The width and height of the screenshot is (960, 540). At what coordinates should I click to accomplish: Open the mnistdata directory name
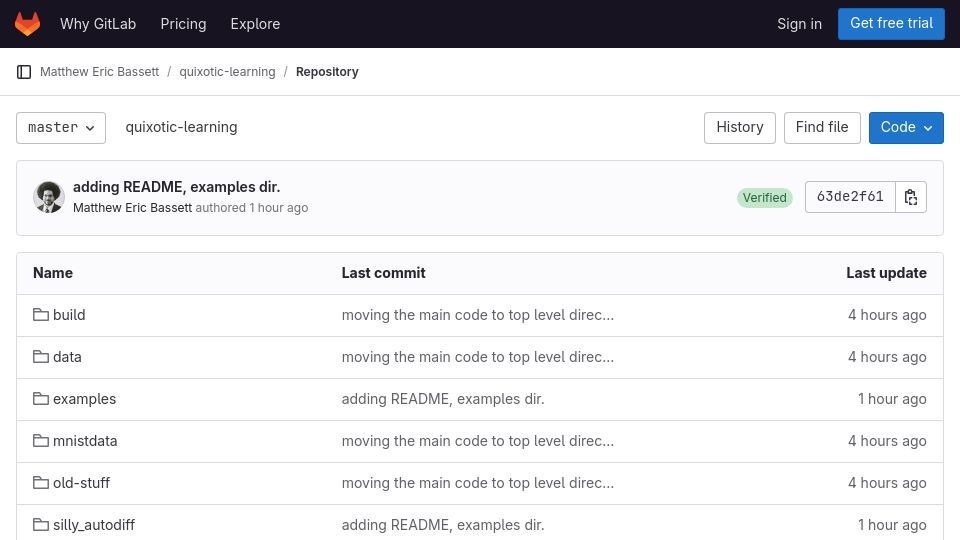tap(85, 441)
